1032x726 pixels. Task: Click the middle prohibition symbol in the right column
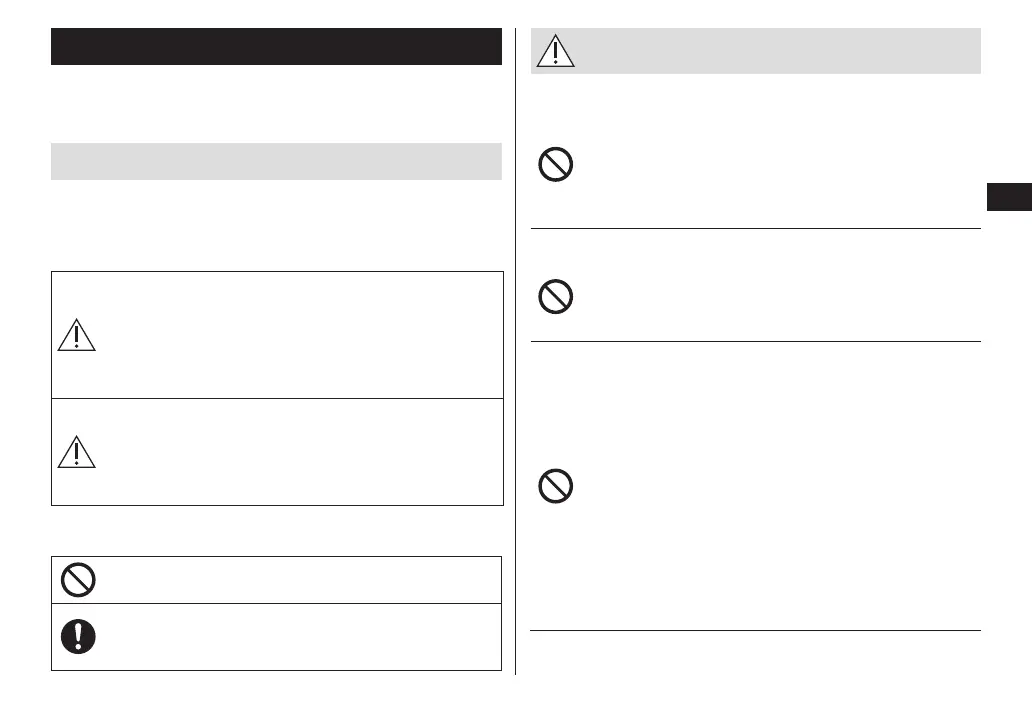pyautogui.click(x=556, y=298)
